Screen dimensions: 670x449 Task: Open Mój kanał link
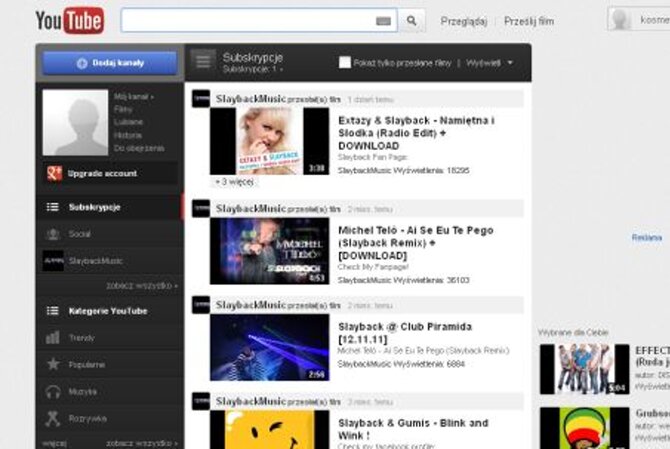[x=134, y=97]
